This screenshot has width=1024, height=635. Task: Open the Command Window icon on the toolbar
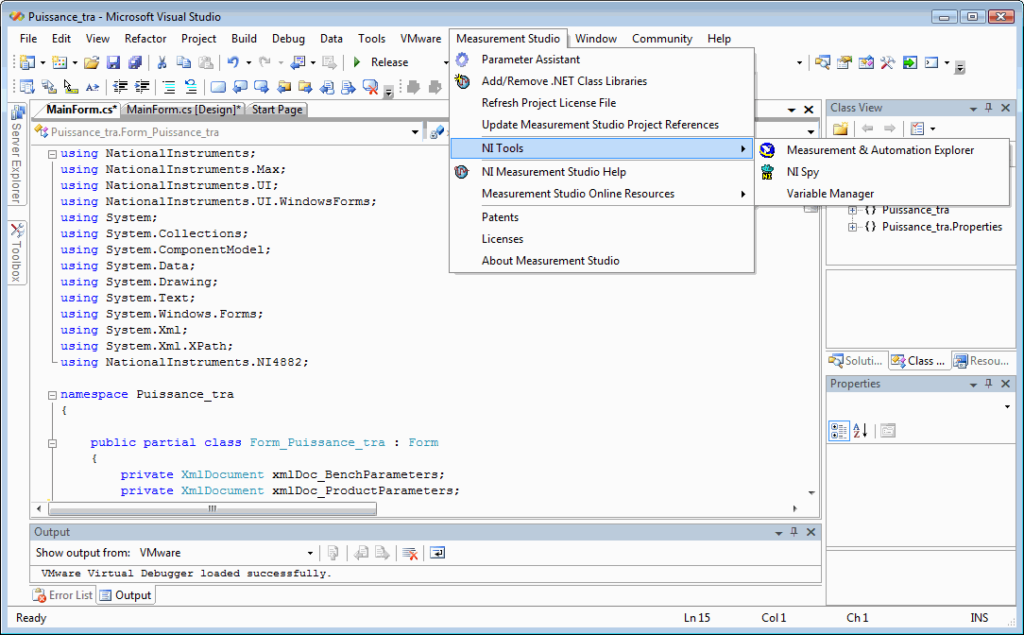(x=931, y=62)
